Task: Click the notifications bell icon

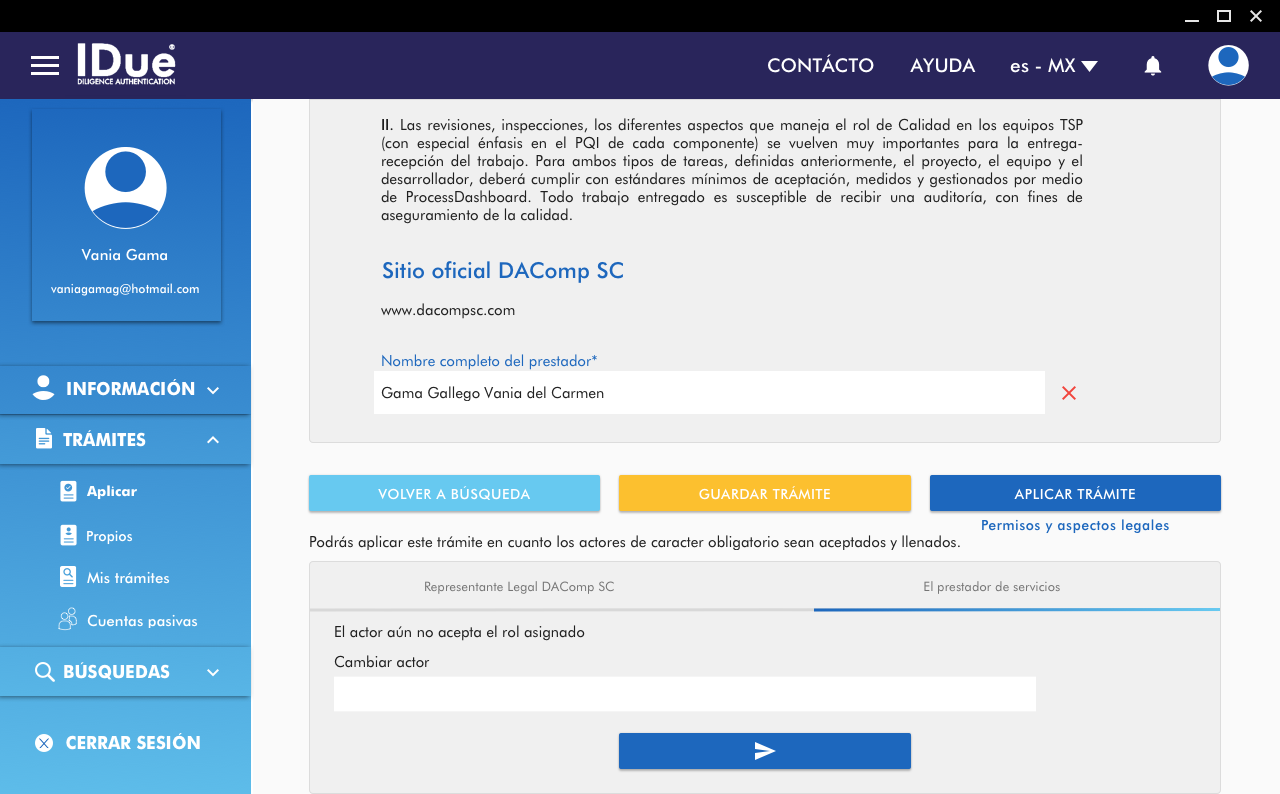Action: 1153,66
